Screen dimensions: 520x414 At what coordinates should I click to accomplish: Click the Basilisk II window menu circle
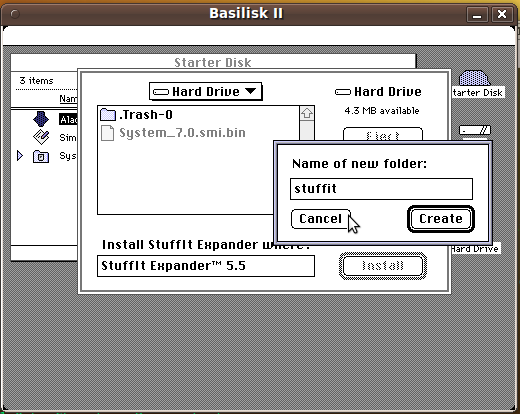point(15,14)
